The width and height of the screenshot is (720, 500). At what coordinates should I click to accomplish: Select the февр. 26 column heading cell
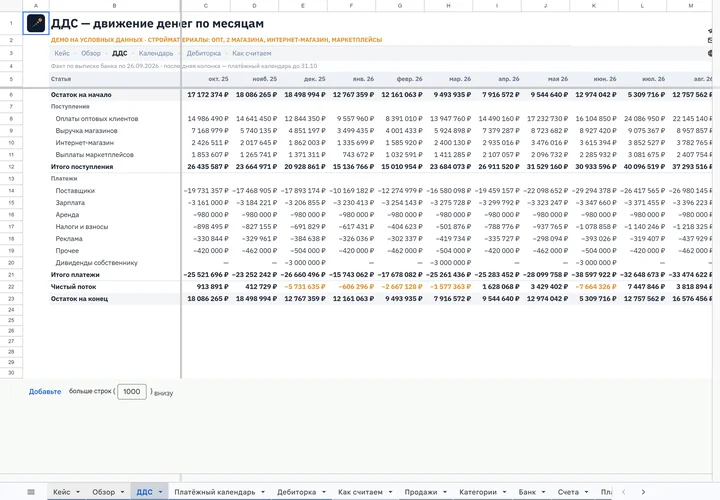(x=400, y=79)
